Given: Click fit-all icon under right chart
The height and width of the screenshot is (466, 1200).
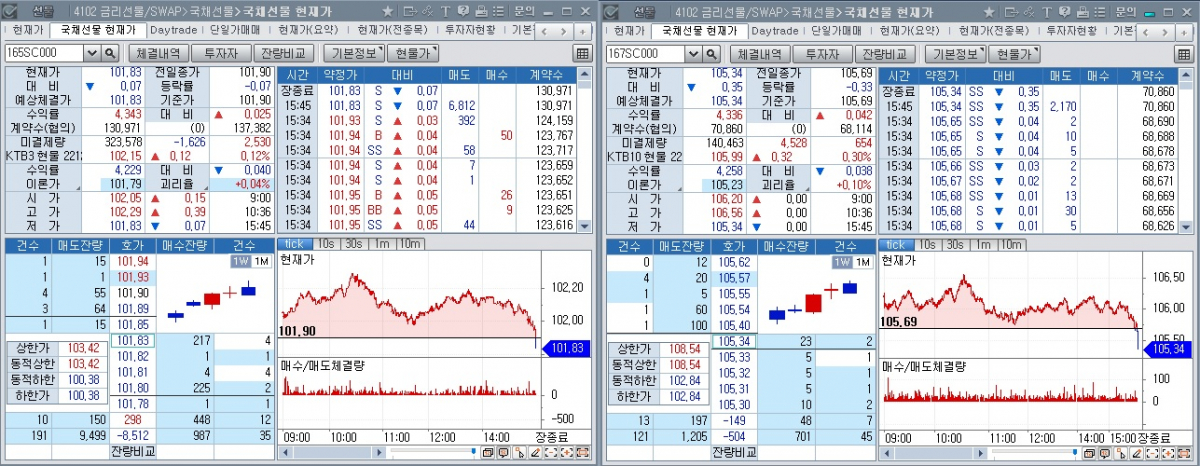Looking at the screenshot, I should click(x=1185, y=452).
